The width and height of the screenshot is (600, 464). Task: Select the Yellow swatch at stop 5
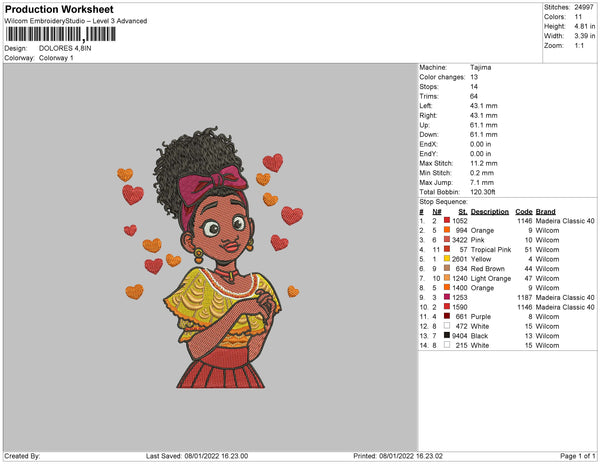tap(447, 259)
